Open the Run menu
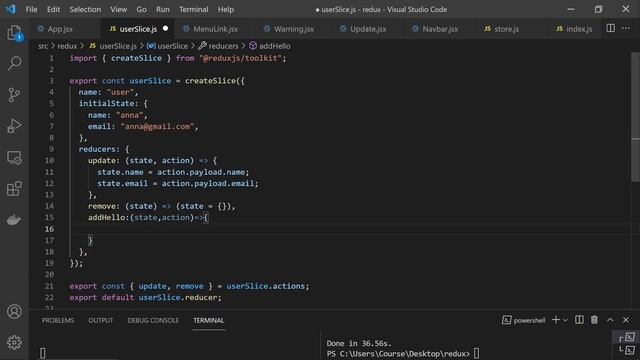The height and width of the screenshot is (360, 640). click(162, 9)
